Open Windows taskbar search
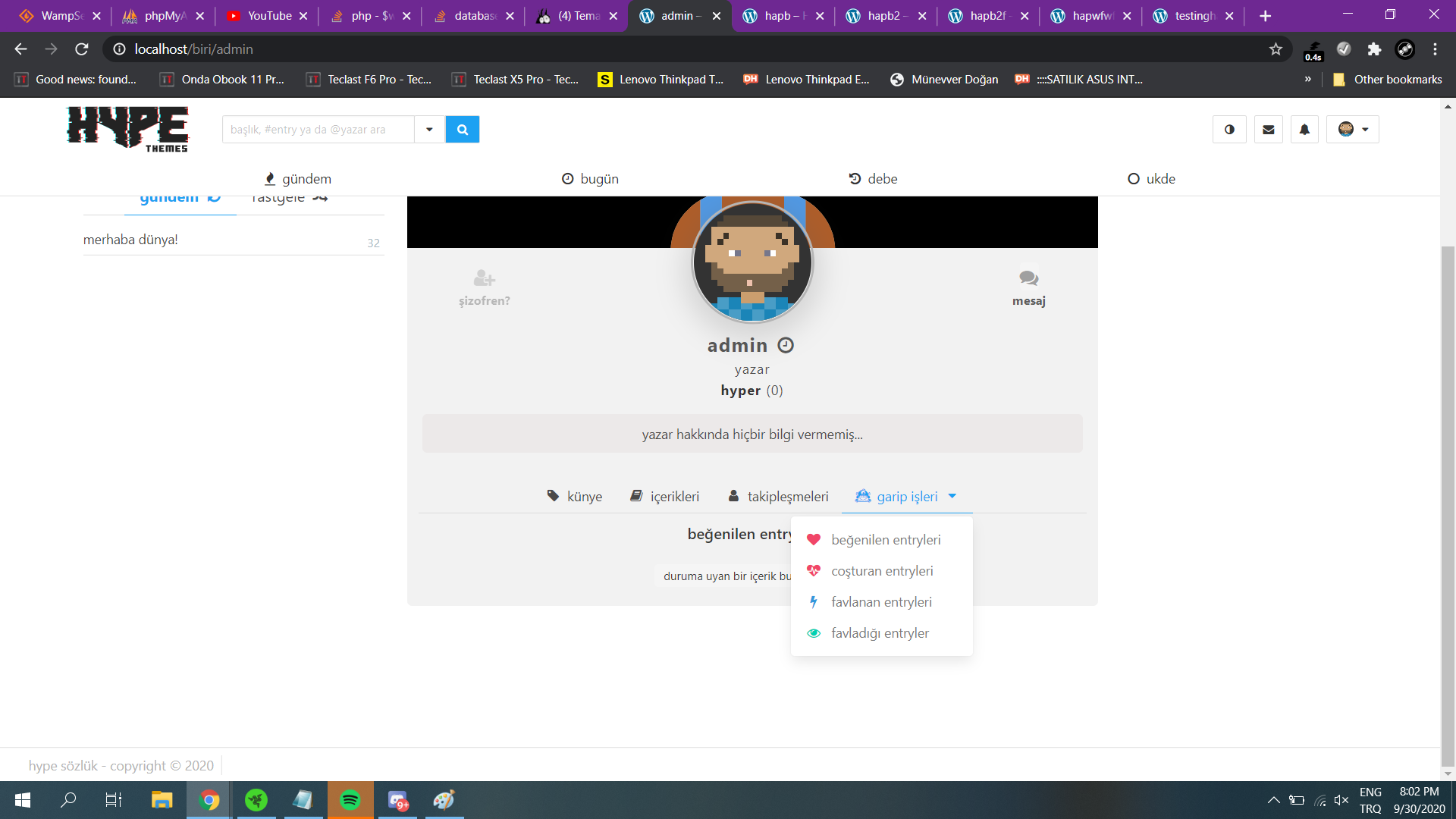The height and width of the screenshot is (819, 1456). 68,800
